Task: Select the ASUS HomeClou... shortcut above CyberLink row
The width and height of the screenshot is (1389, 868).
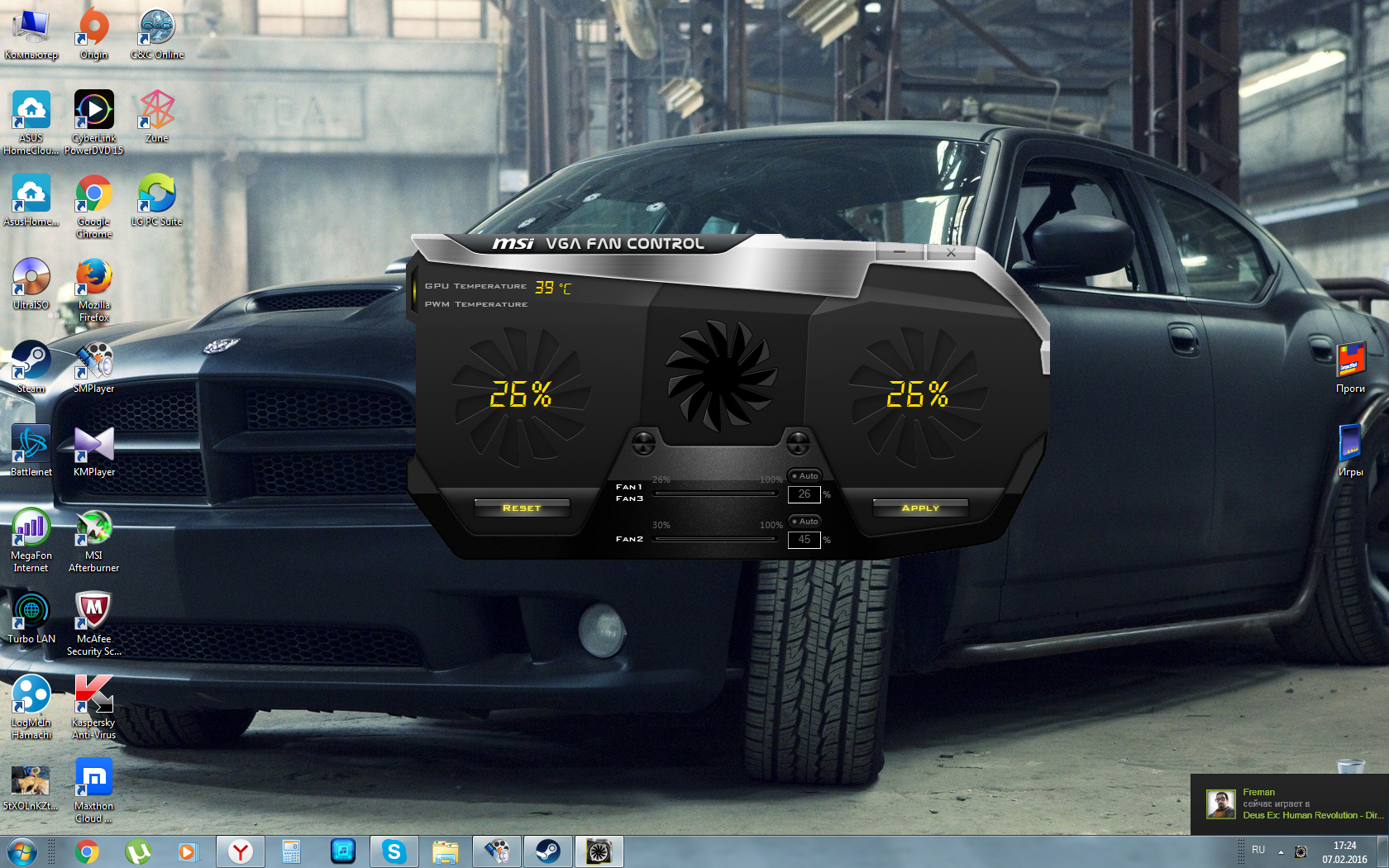Action: click(x=31, y=122)
